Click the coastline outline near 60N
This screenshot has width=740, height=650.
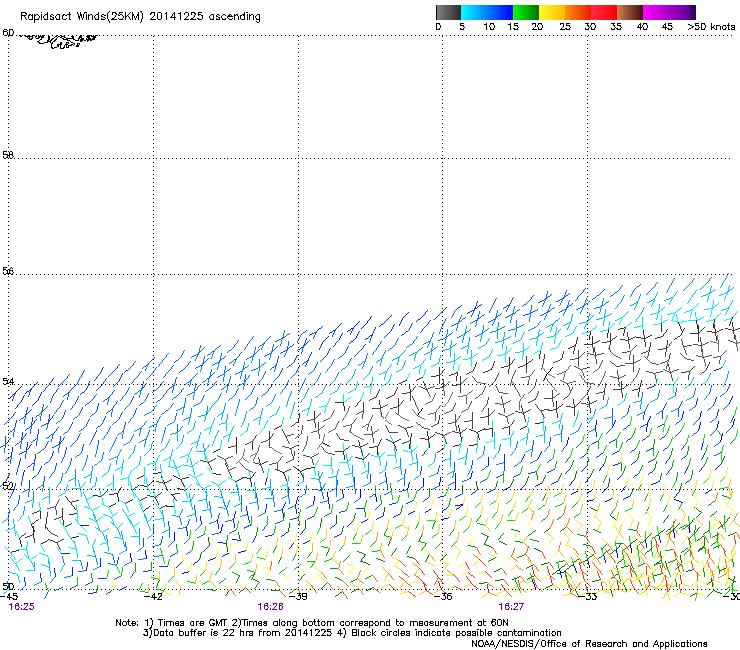click(x=59, y=40)
